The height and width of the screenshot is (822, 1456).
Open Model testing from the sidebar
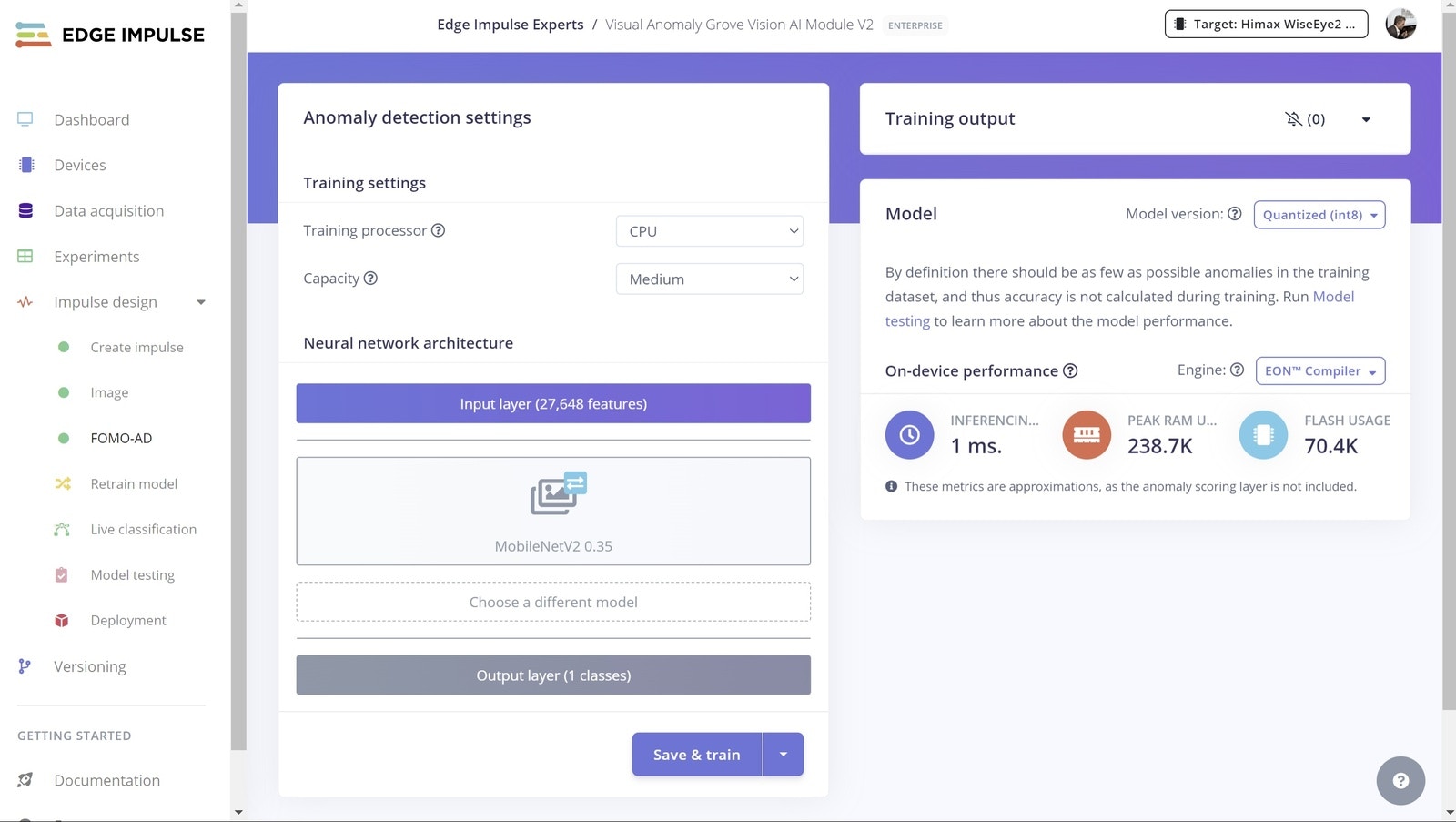pyautogui.click(x=132, y=574)
